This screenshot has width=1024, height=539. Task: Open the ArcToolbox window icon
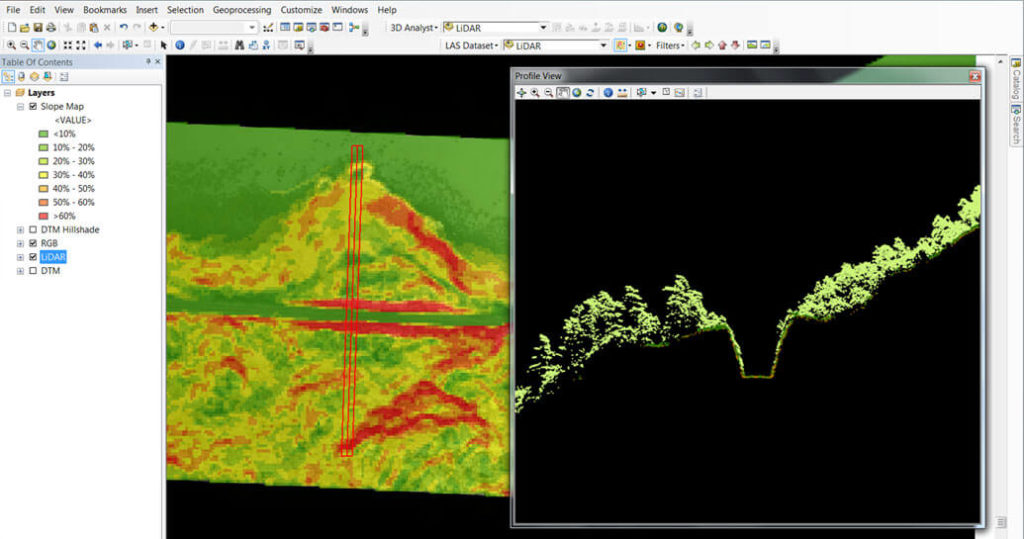coord(325,27)
